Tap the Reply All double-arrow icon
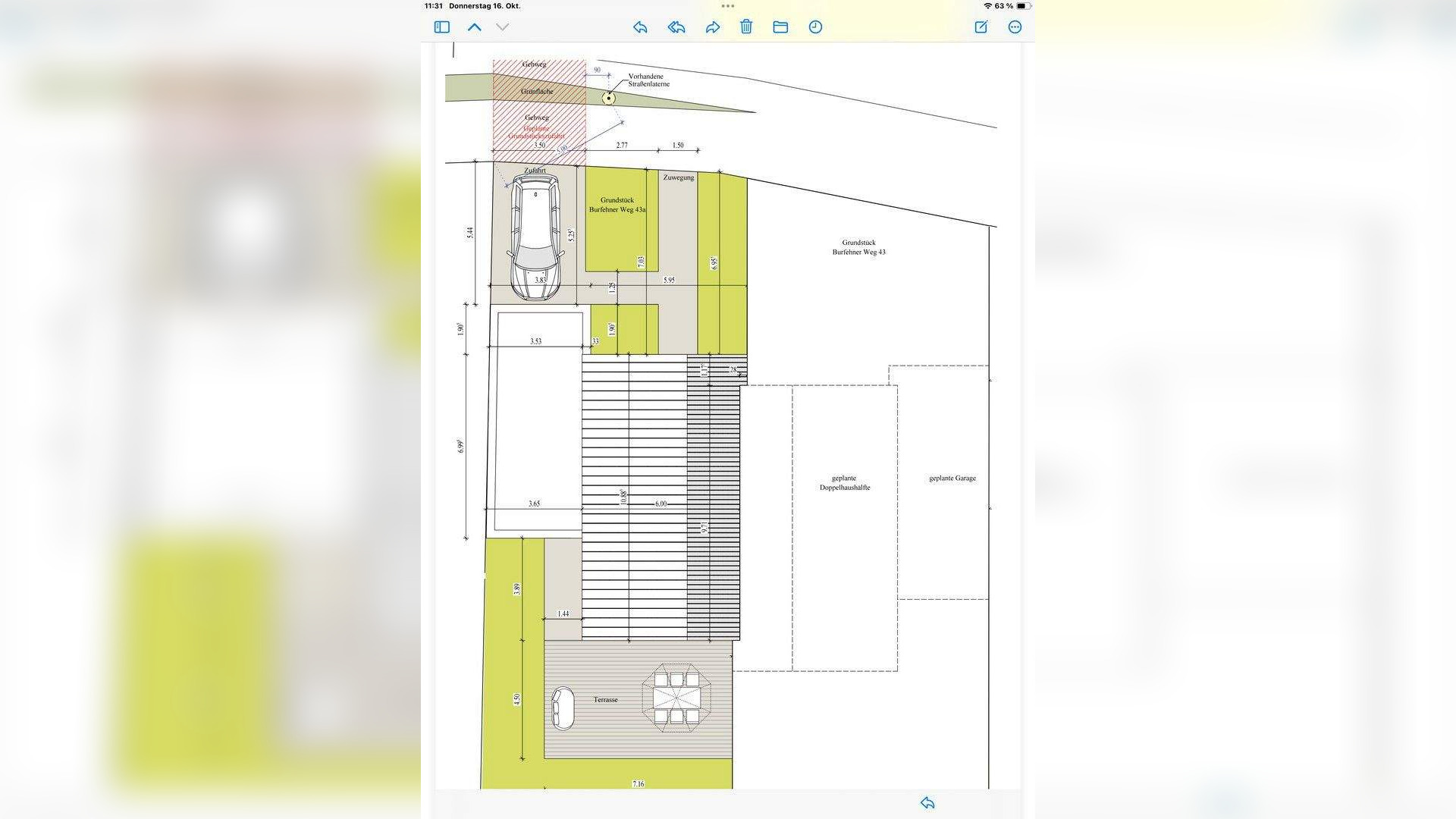 pos(676,27)
